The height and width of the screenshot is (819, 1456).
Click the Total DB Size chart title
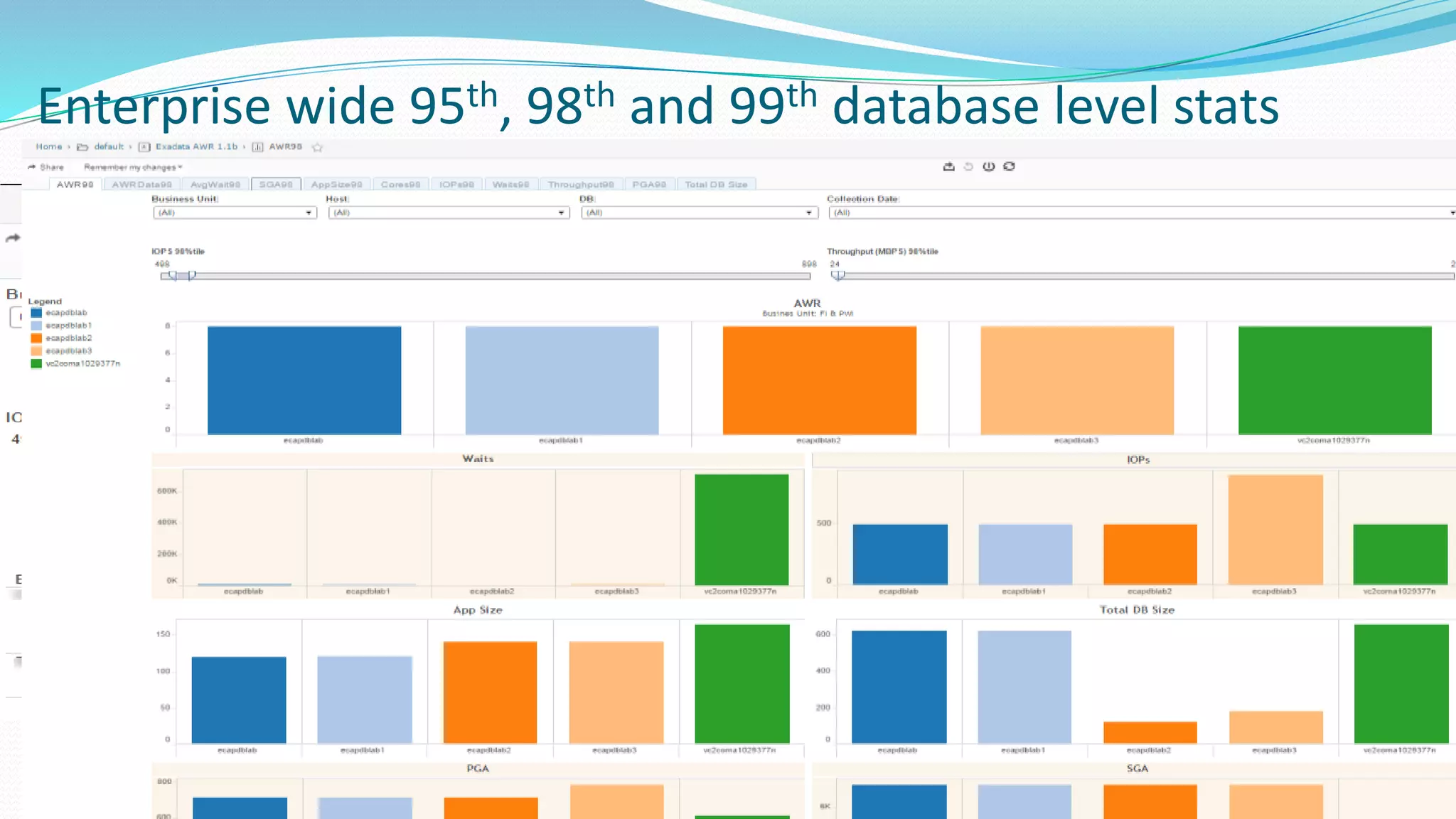click(x=1137, y=610)
